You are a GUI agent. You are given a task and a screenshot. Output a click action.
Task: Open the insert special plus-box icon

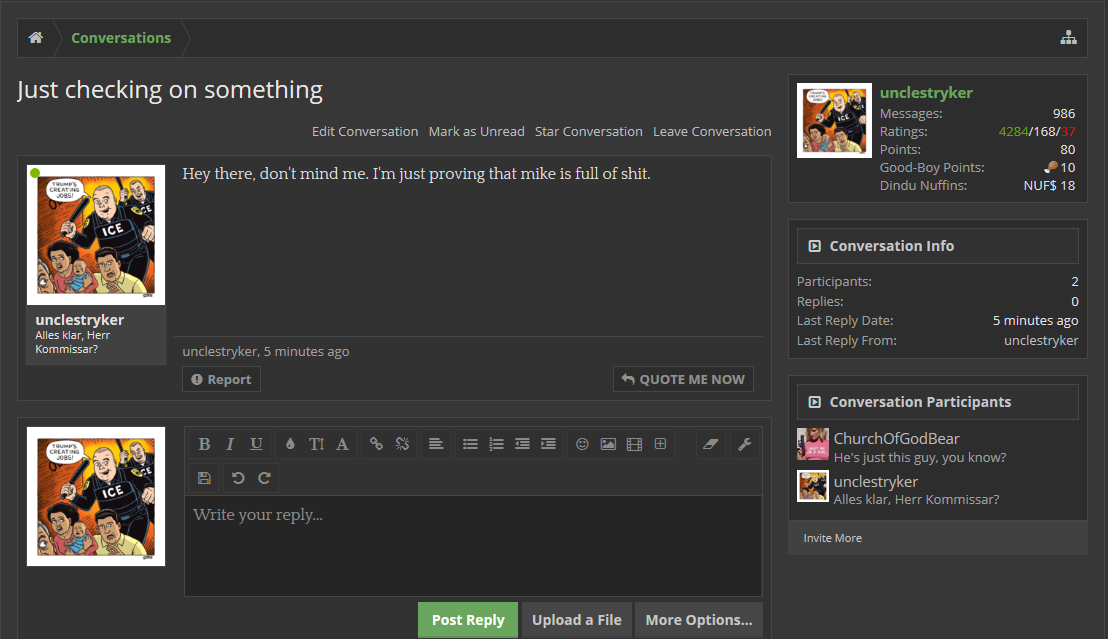pyautogui.click(x=660, y=444)
